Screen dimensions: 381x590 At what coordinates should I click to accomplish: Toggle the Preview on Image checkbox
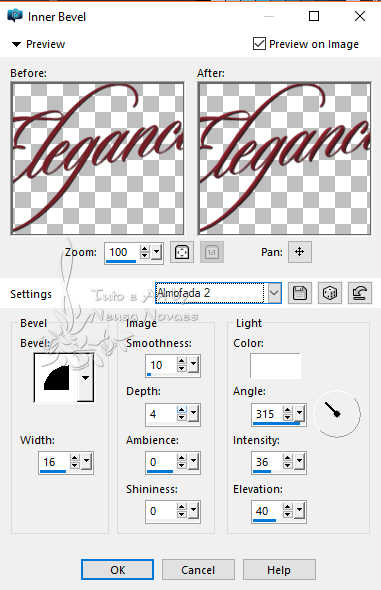pyautogui.click(x=259, y=44)
